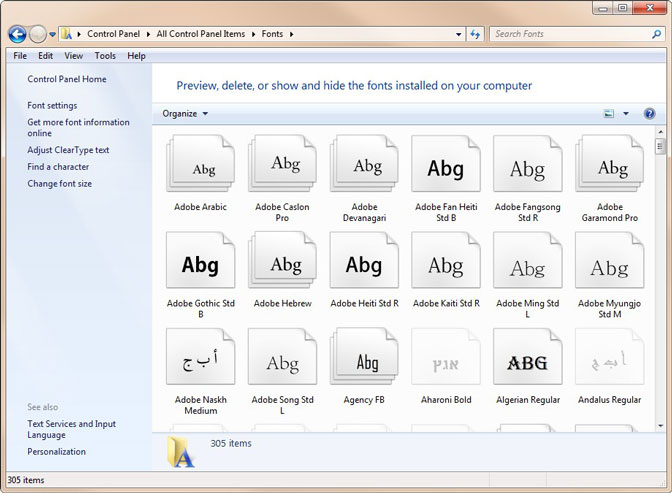
Task: Click the scrollbar up arrow
Action: click(660, 131)
